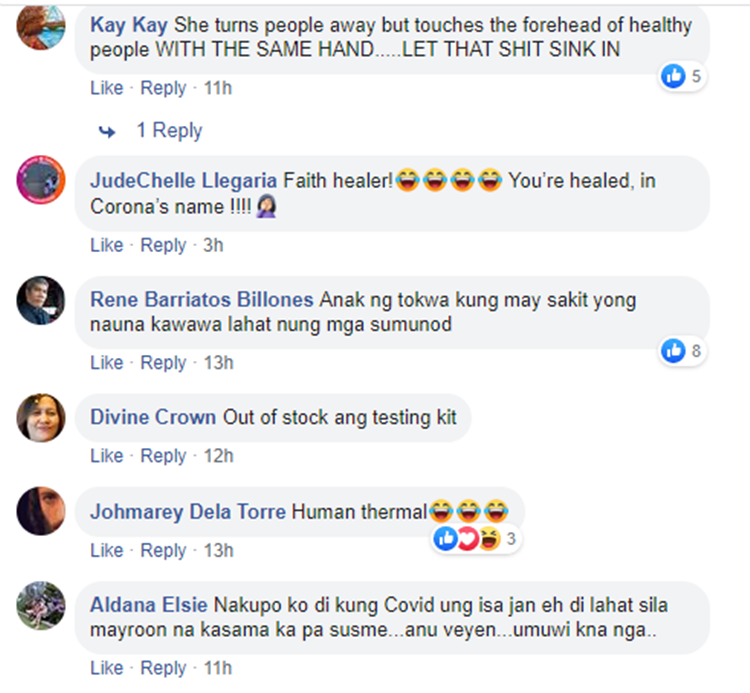
Task: Open the Rene Barriatos Billones profile name link
Action: 202,300
